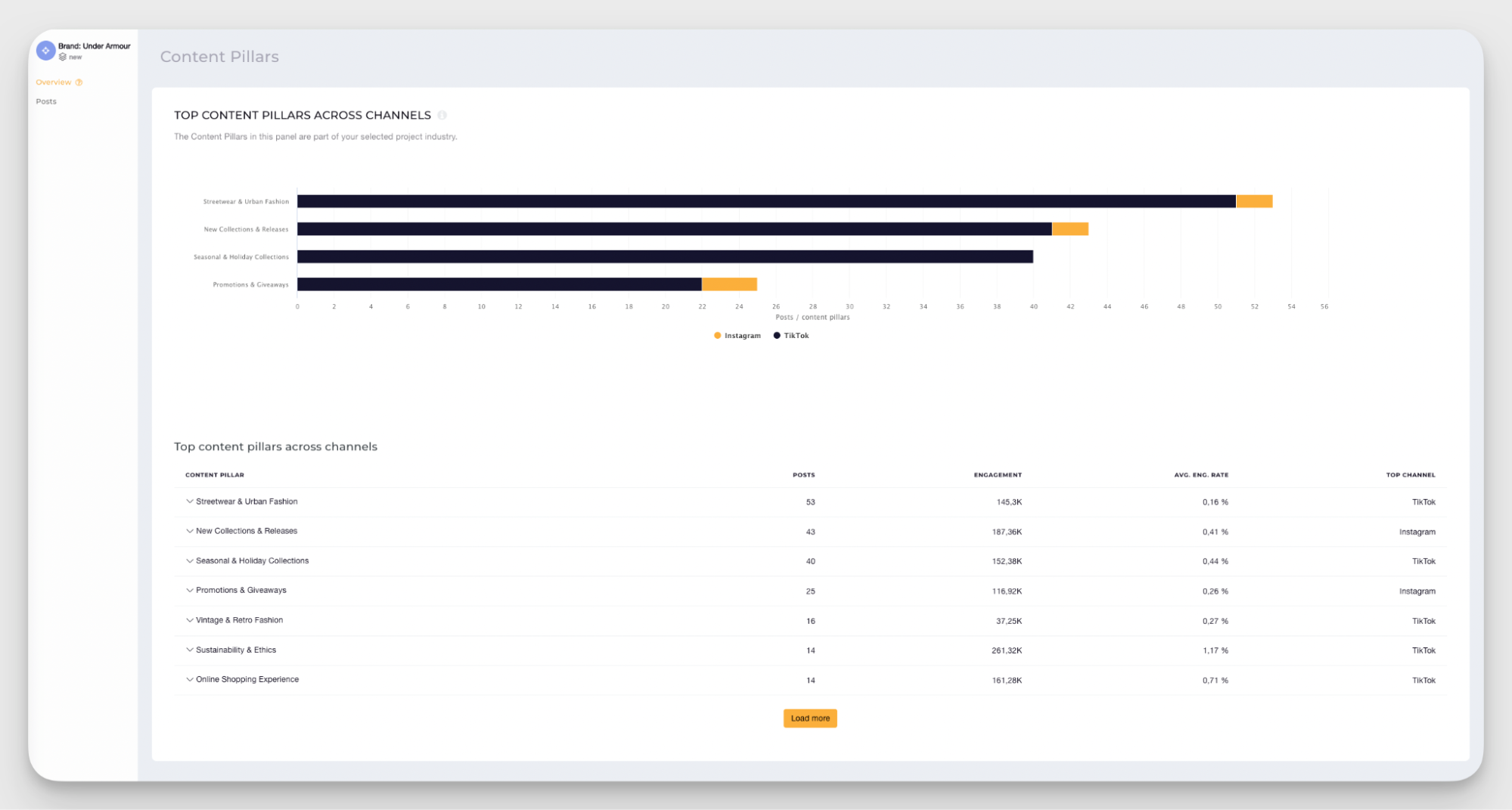Expand the Seasonal & Holiday Collections row
The width and height of the screenshot is (1512, 810).
[188, 560]
